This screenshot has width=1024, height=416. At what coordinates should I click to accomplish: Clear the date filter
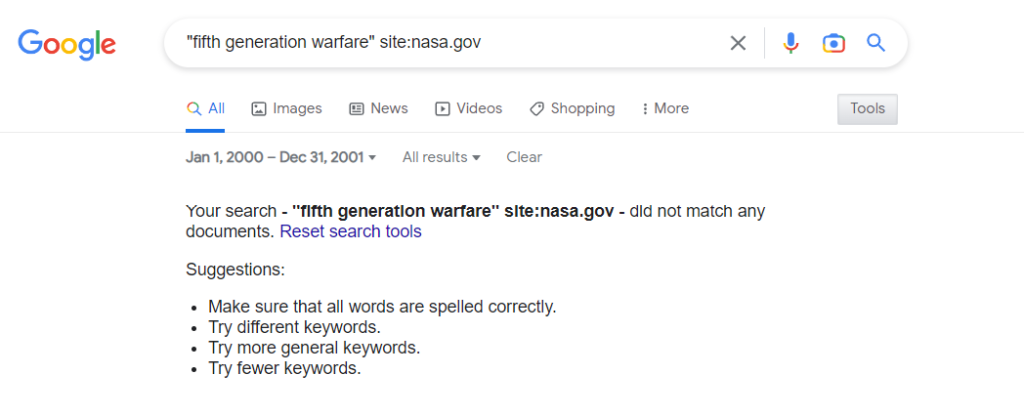pyautogui.click(x=524, y=157)
